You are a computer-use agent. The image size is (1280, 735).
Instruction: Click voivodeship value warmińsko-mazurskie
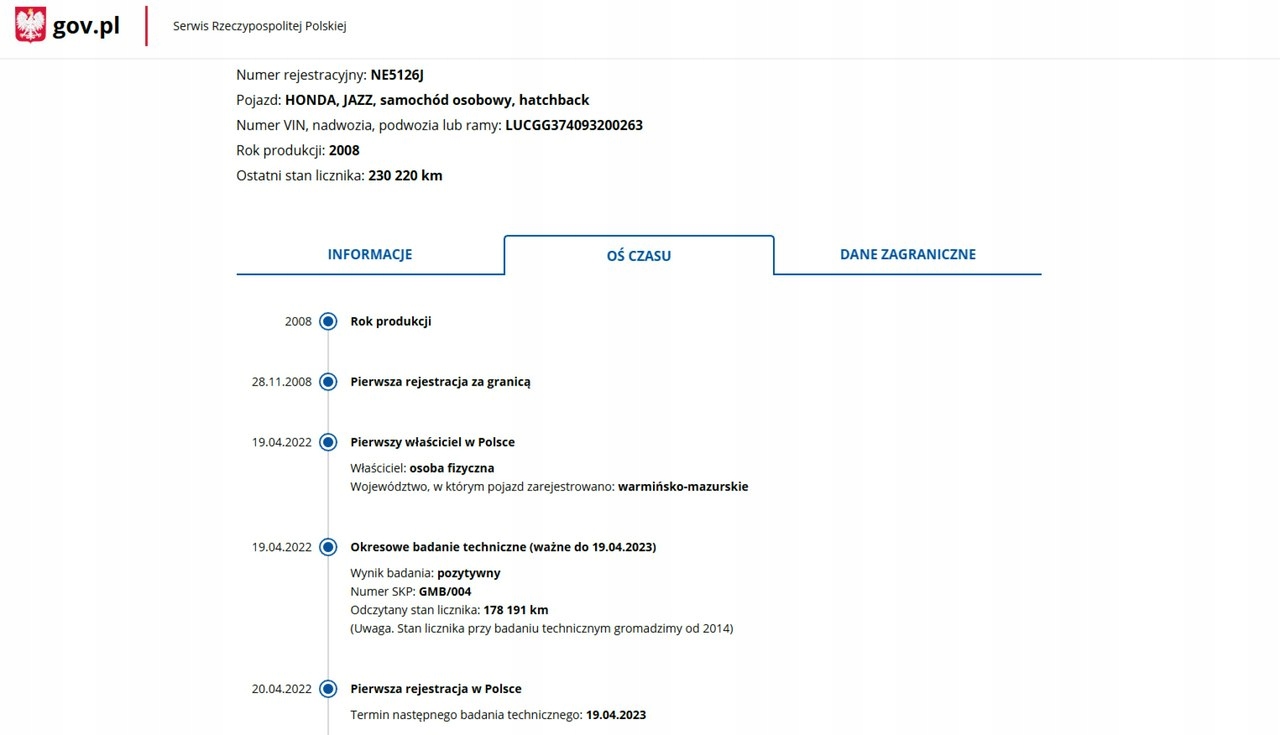(x=683, y=487)
